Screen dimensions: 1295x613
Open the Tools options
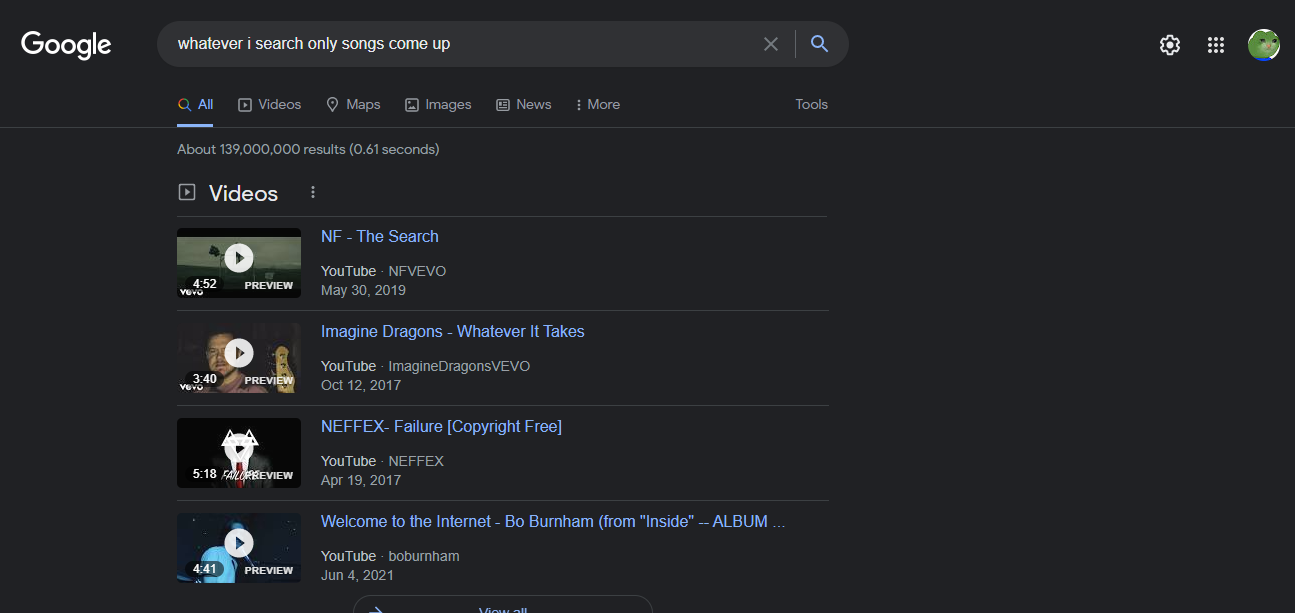pyautogui.click(x=811, y=104)
